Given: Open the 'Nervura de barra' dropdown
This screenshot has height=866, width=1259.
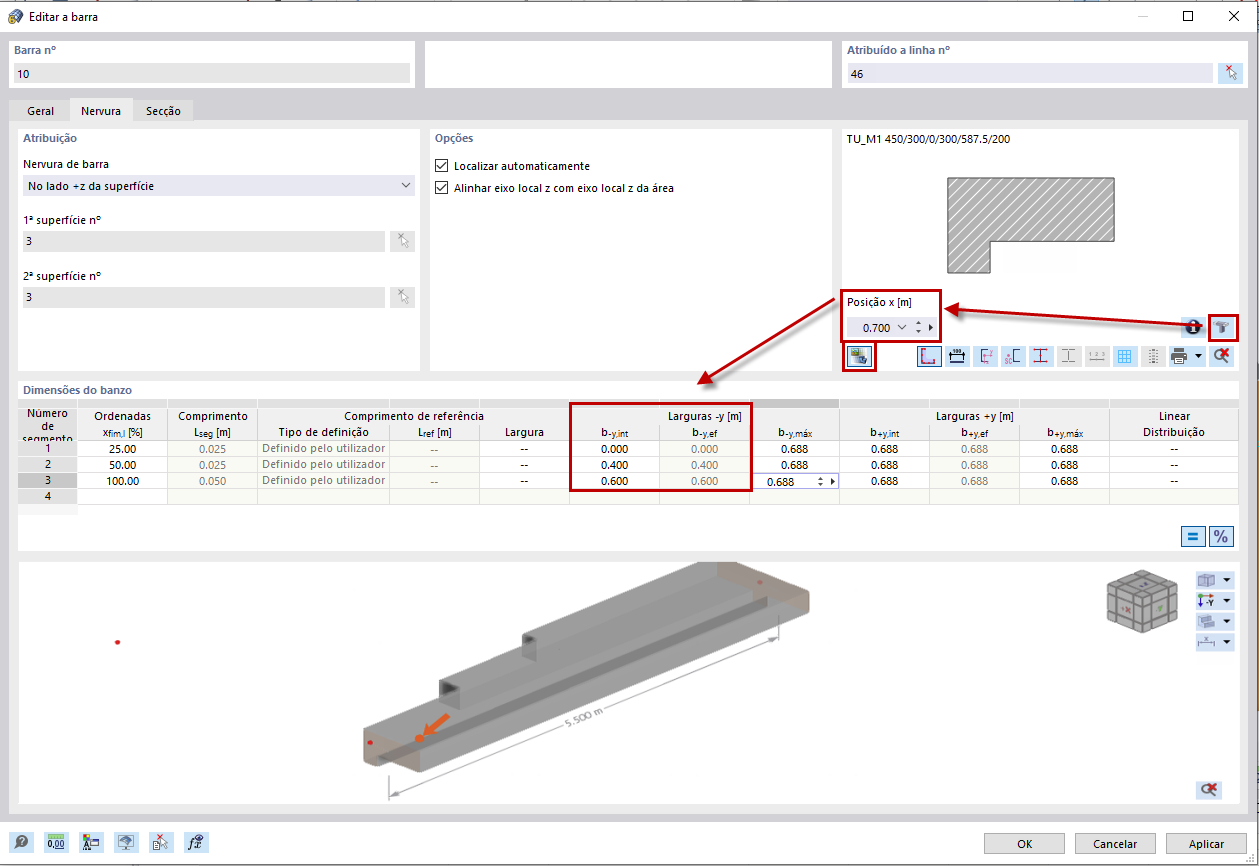Looking at the screenshot, I should tap(406, 185).
